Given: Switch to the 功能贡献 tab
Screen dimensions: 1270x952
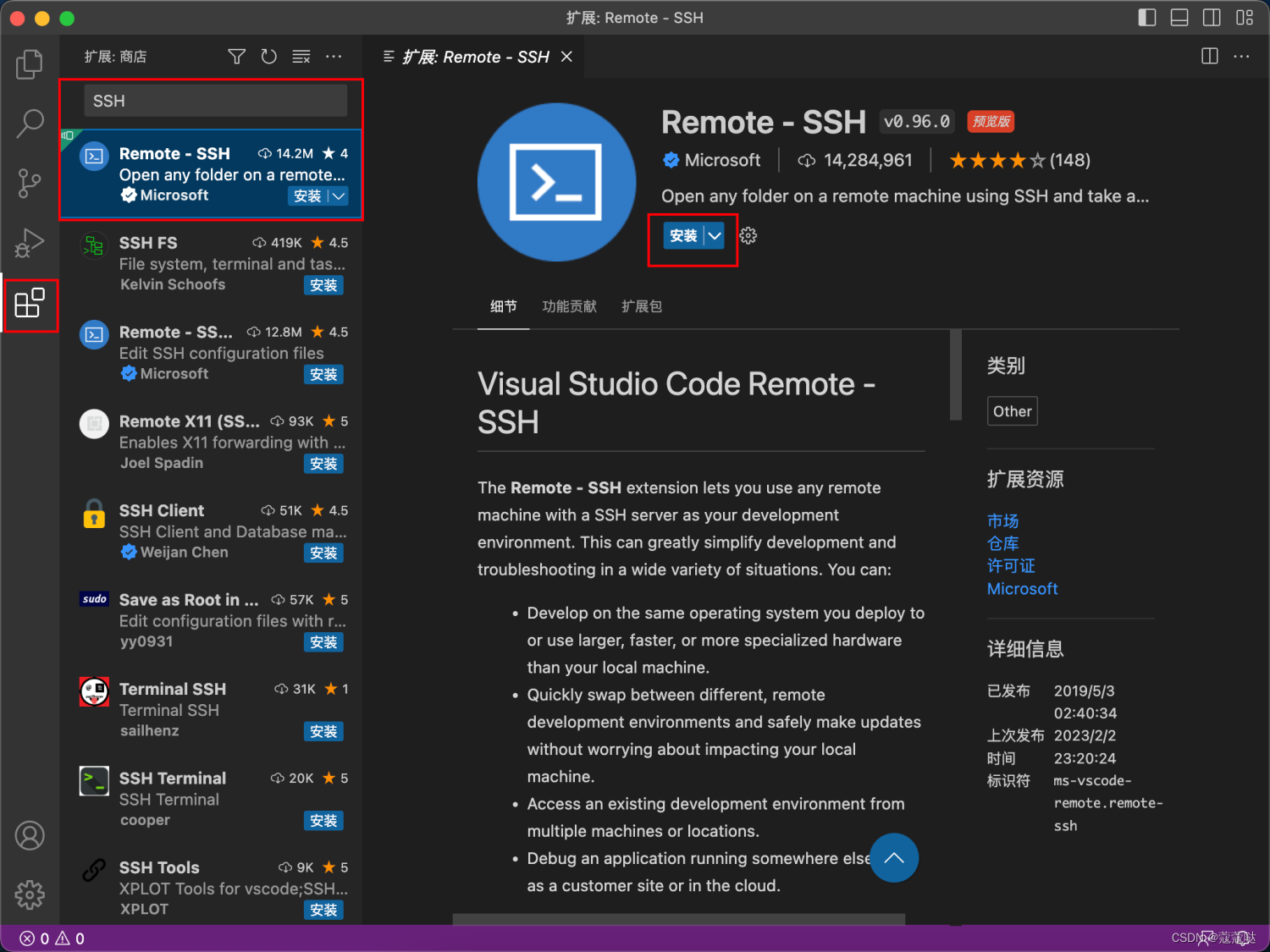Looking at the screenshot, I should [x=570, y=306].
